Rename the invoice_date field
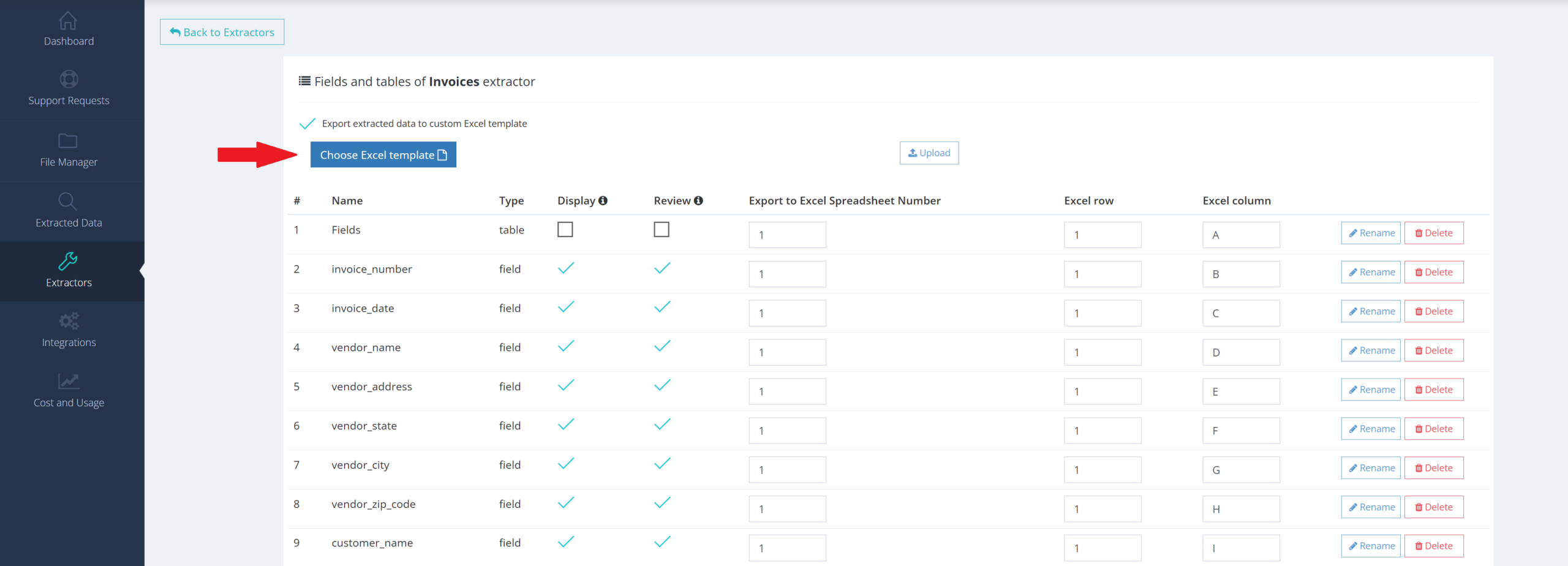Viewport: 1568px width, 566px height. point(1371,311)
